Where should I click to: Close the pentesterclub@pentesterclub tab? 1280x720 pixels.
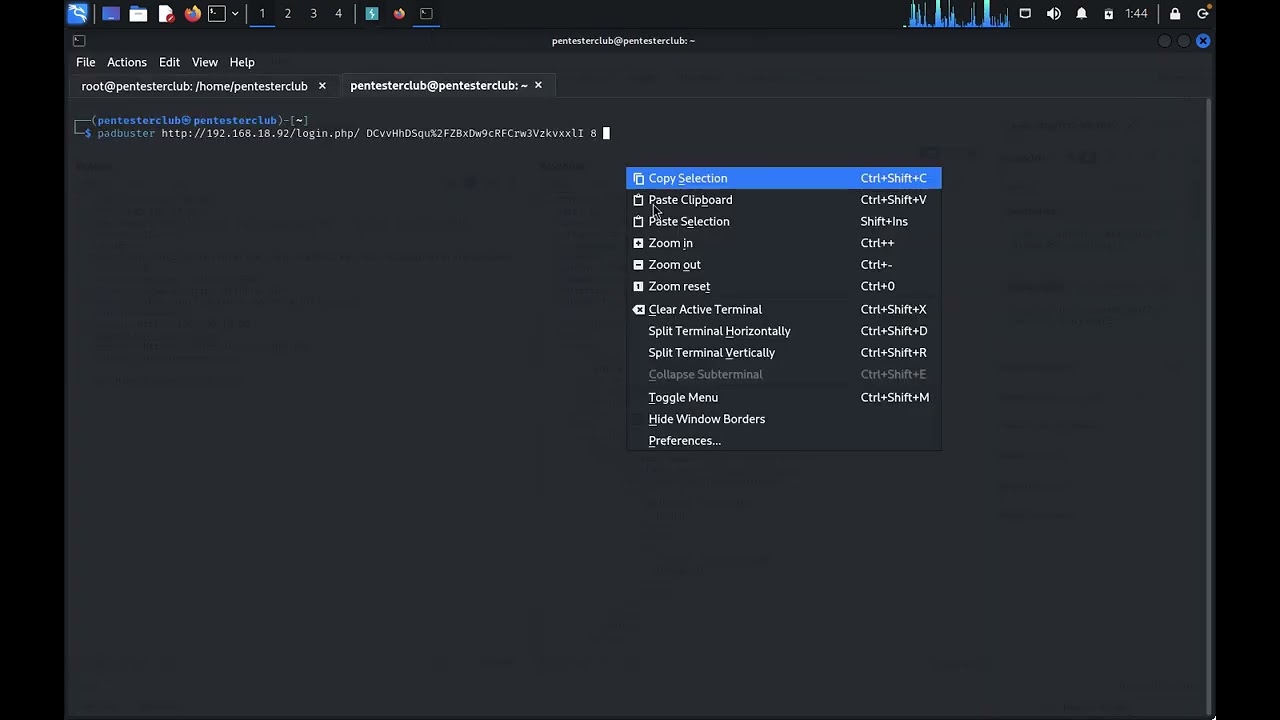538,86
